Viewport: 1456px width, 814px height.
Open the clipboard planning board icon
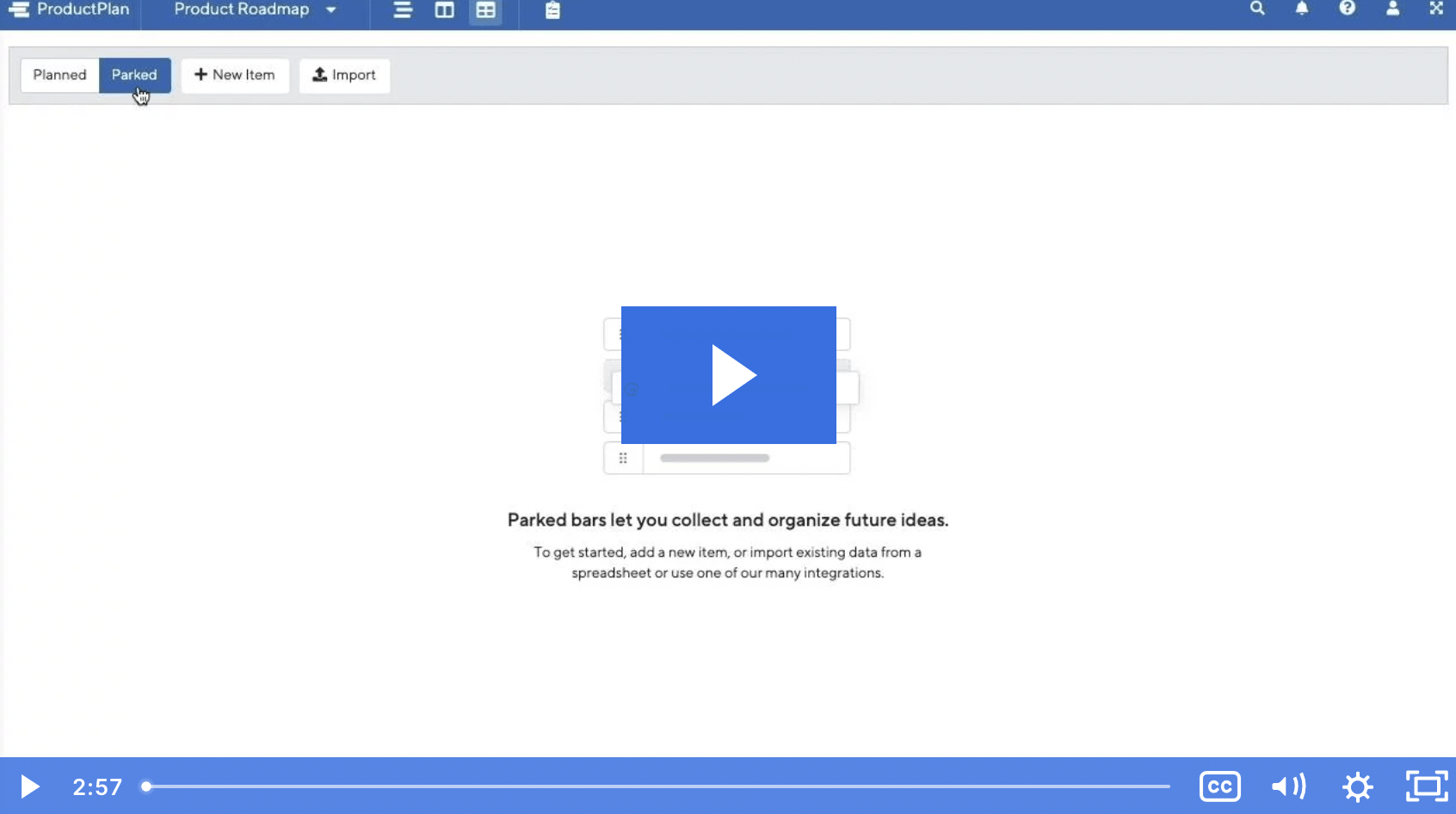(552, 10)
